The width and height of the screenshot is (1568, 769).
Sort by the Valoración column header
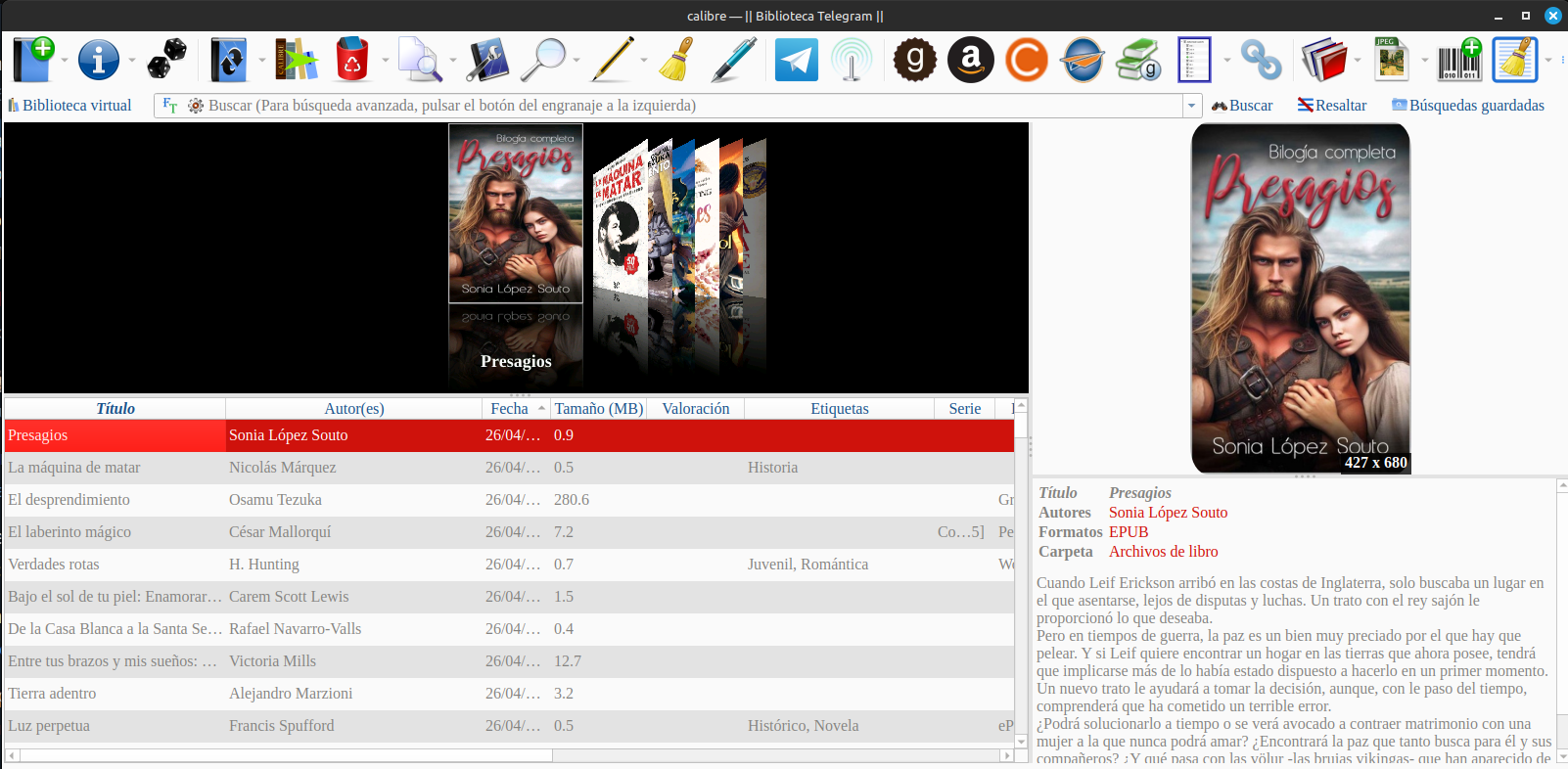[696, 408]
